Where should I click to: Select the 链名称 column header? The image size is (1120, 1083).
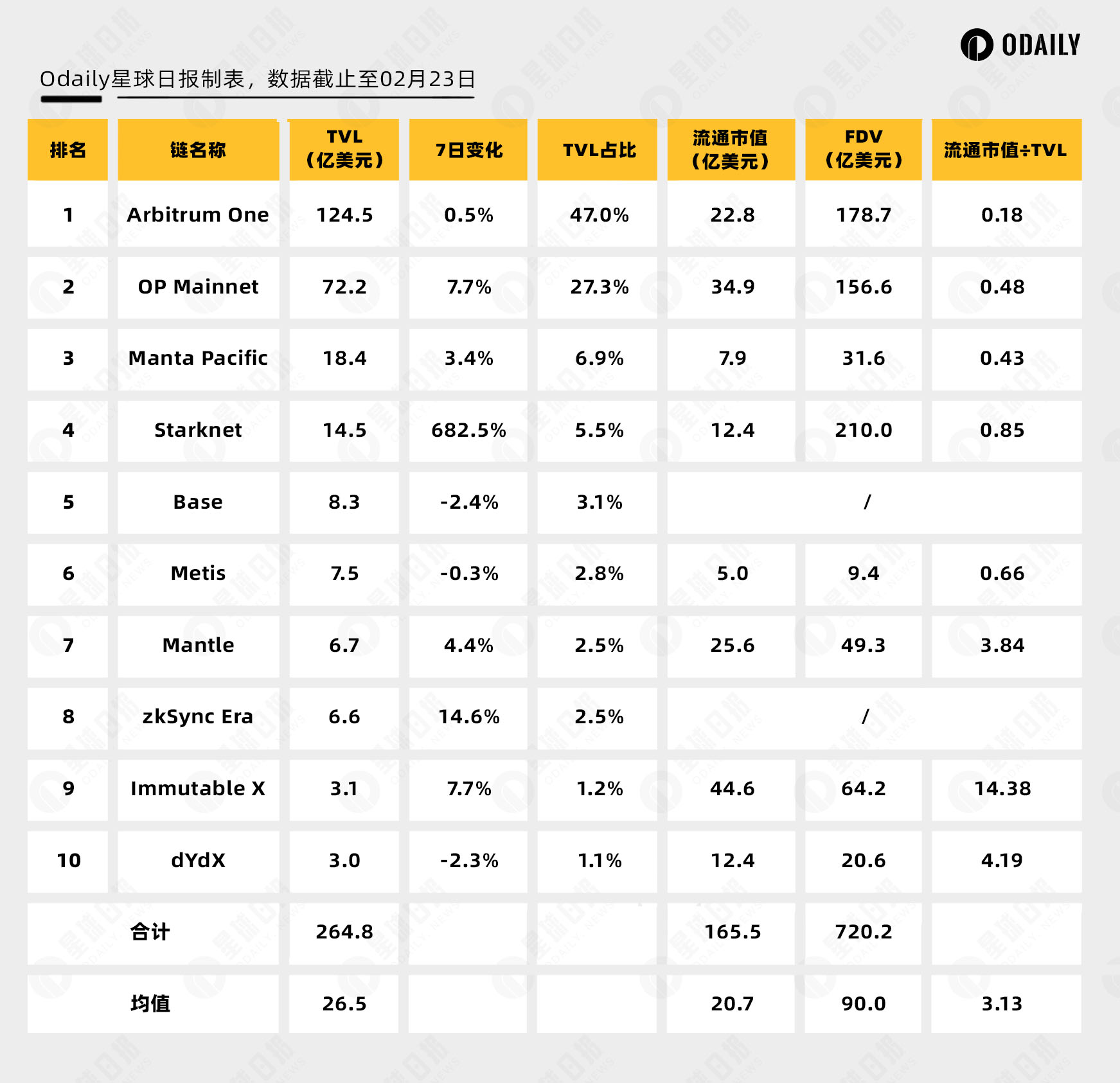click(199, 150)
